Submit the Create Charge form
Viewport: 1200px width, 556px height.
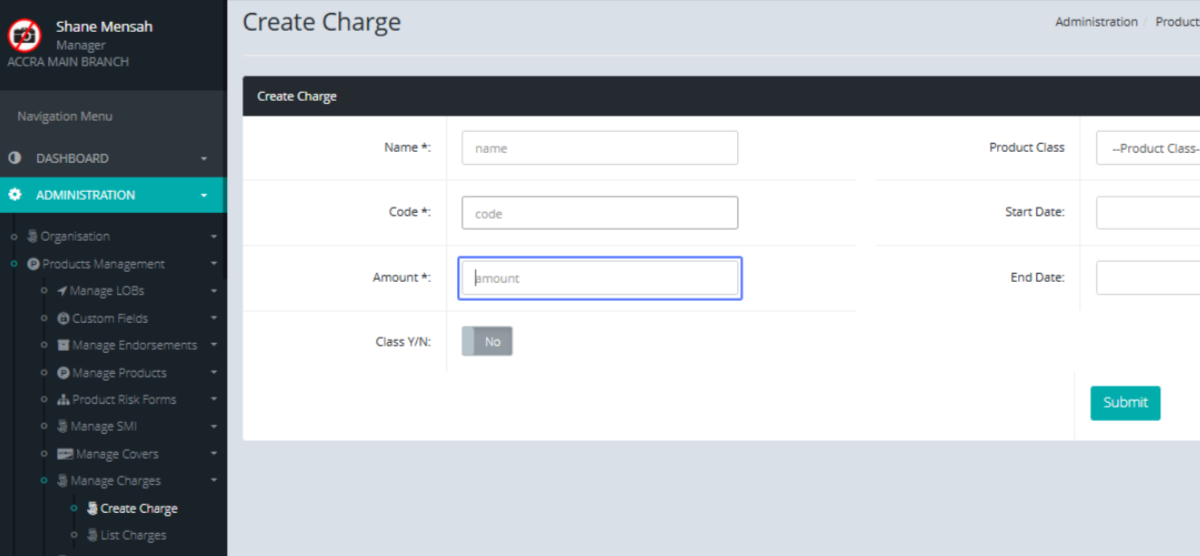pyautogui.click(x=1125, y=403)
